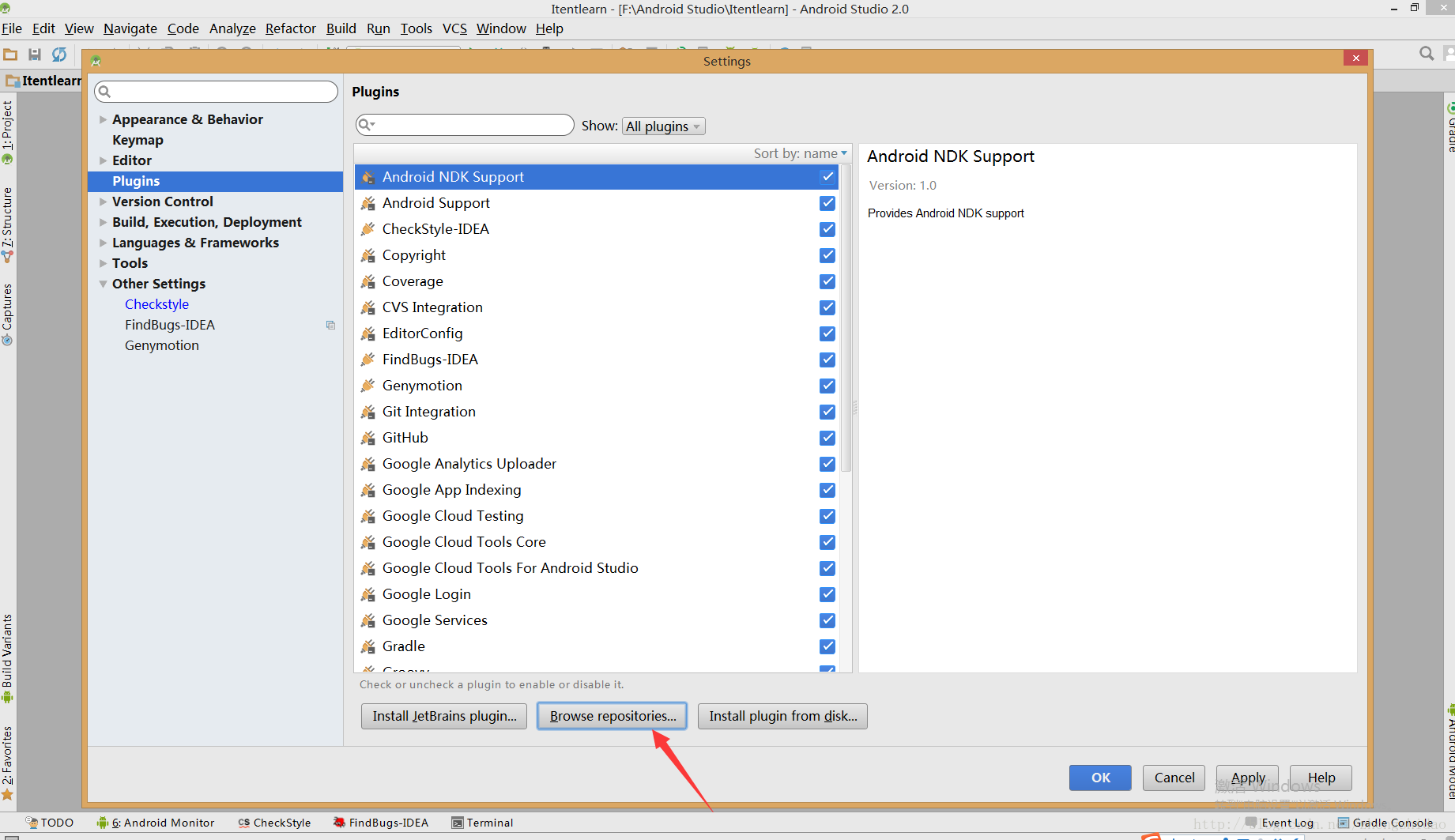Open the Refactor menu
Viewport: 1455px width, 840px height.
[x=290, y=28]
